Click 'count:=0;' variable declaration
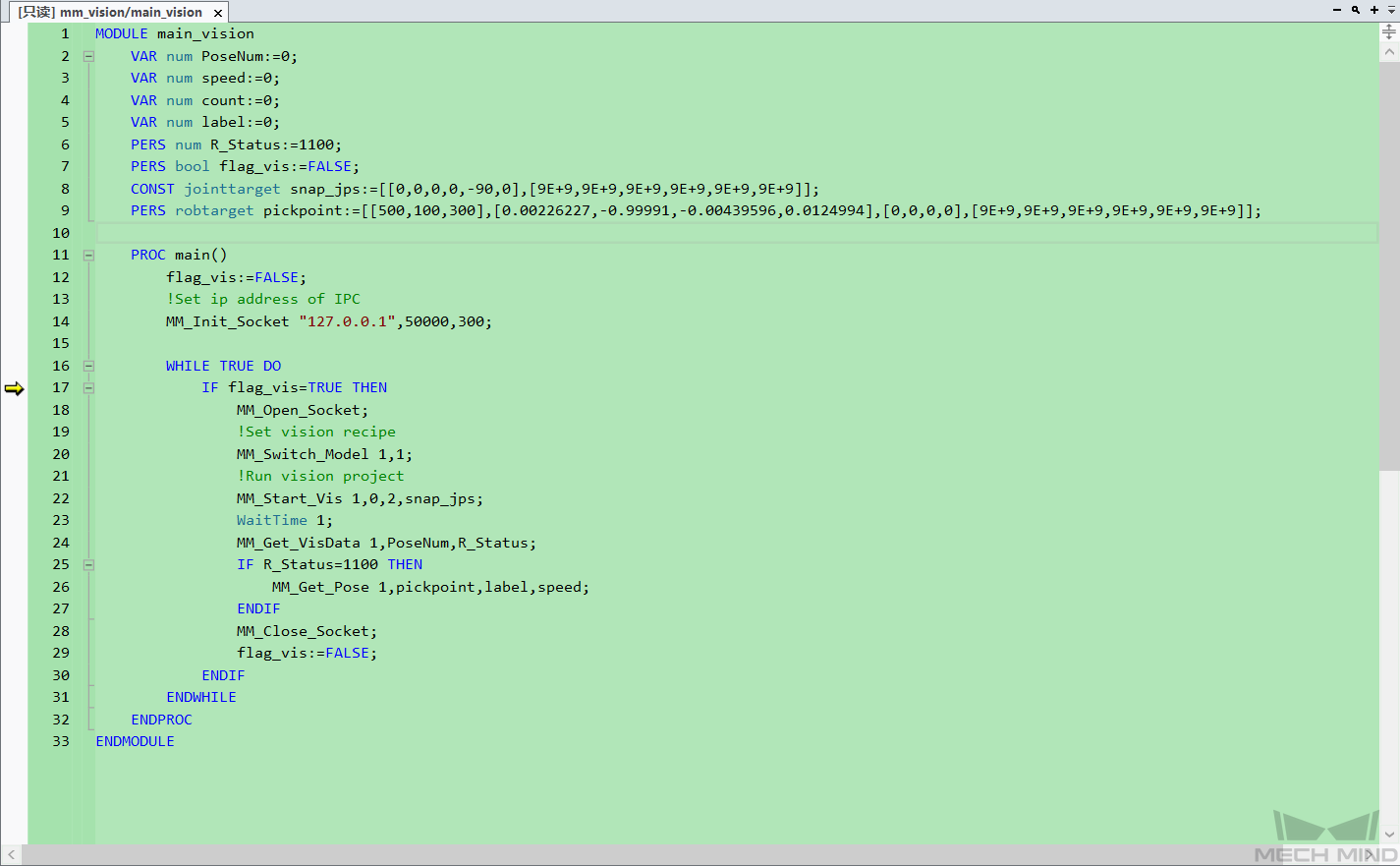This screenshot has width=1400, height=866. pyautogui.click(x=241, y=100)
